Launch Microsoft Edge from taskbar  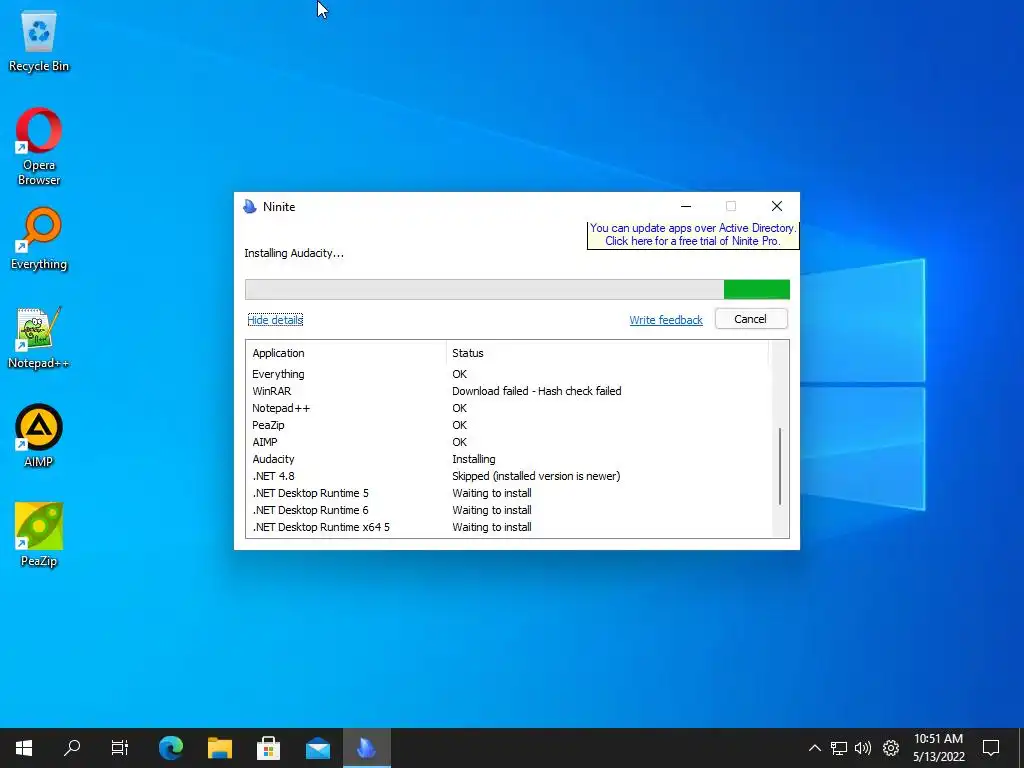click(x=171, y=748)
